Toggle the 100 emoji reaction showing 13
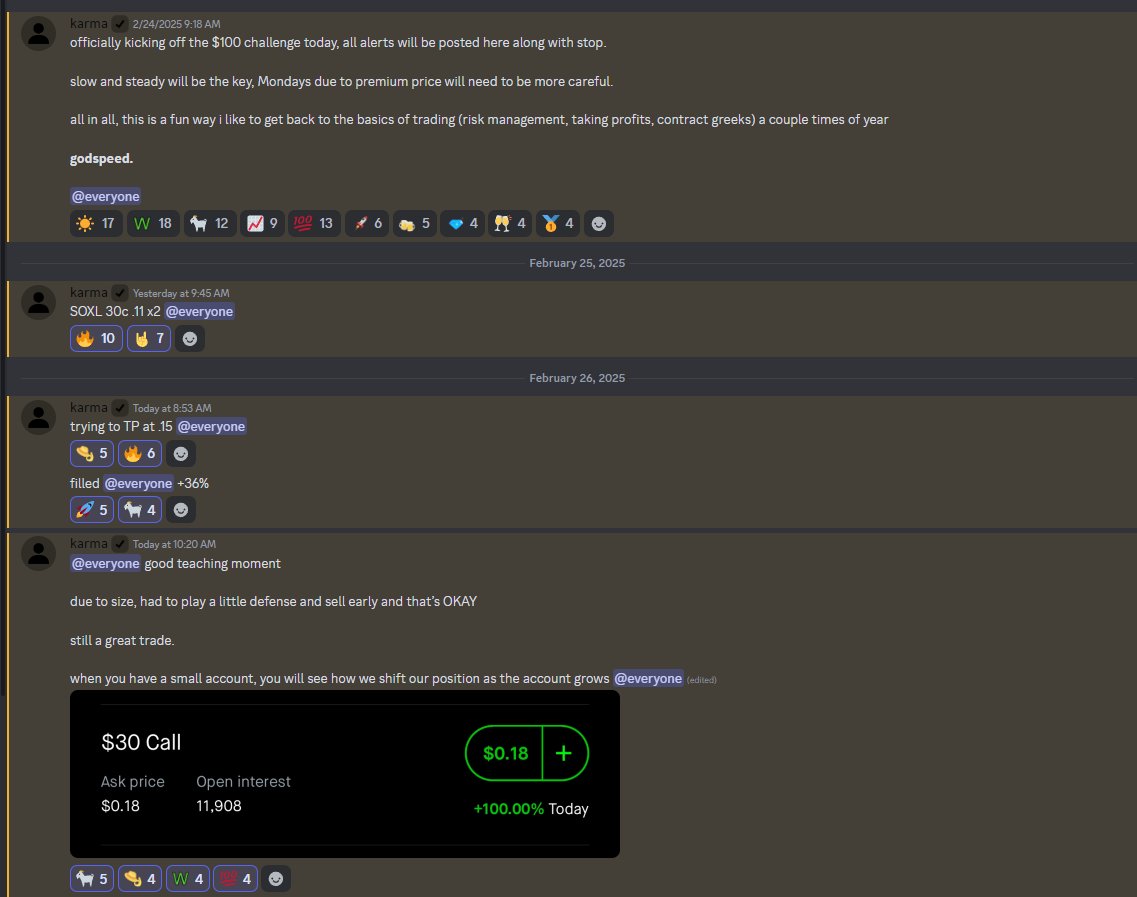1137x897 pixels. pos(314,223)
